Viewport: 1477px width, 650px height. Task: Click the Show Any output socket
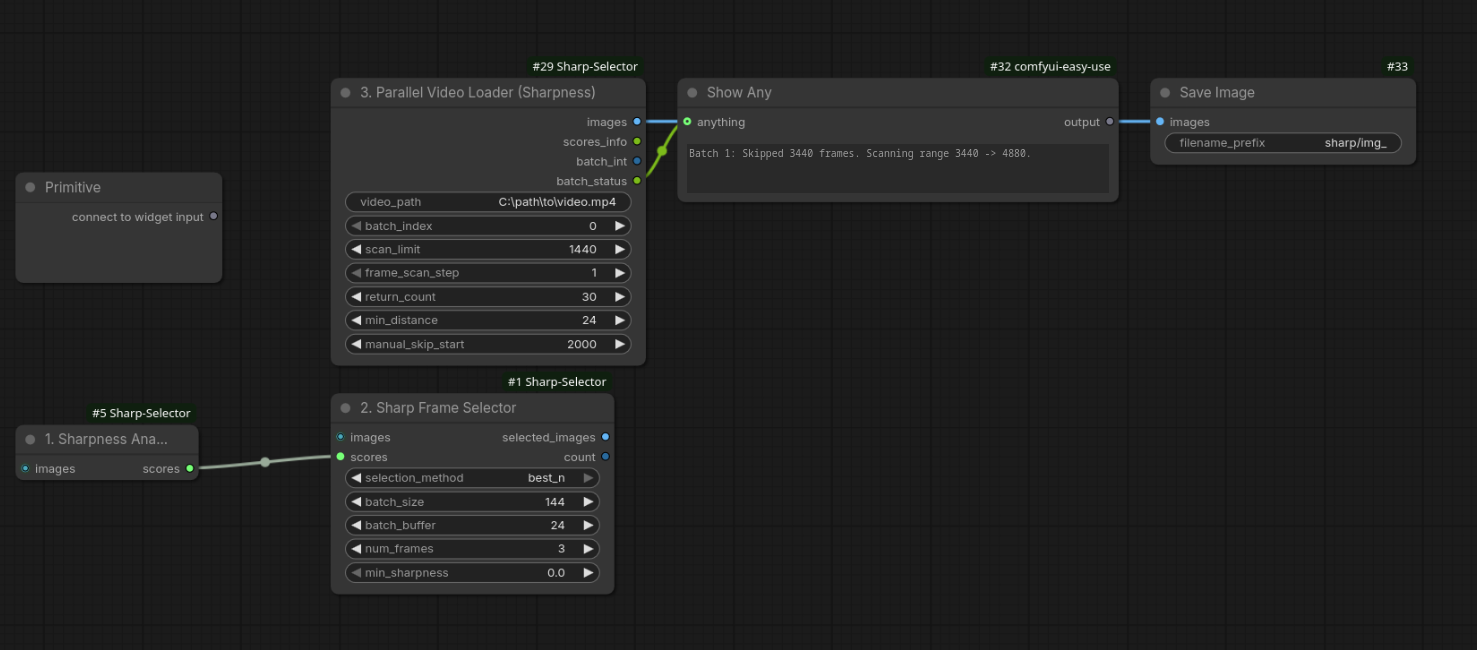pyautogui.click(x=1109, y=122)
